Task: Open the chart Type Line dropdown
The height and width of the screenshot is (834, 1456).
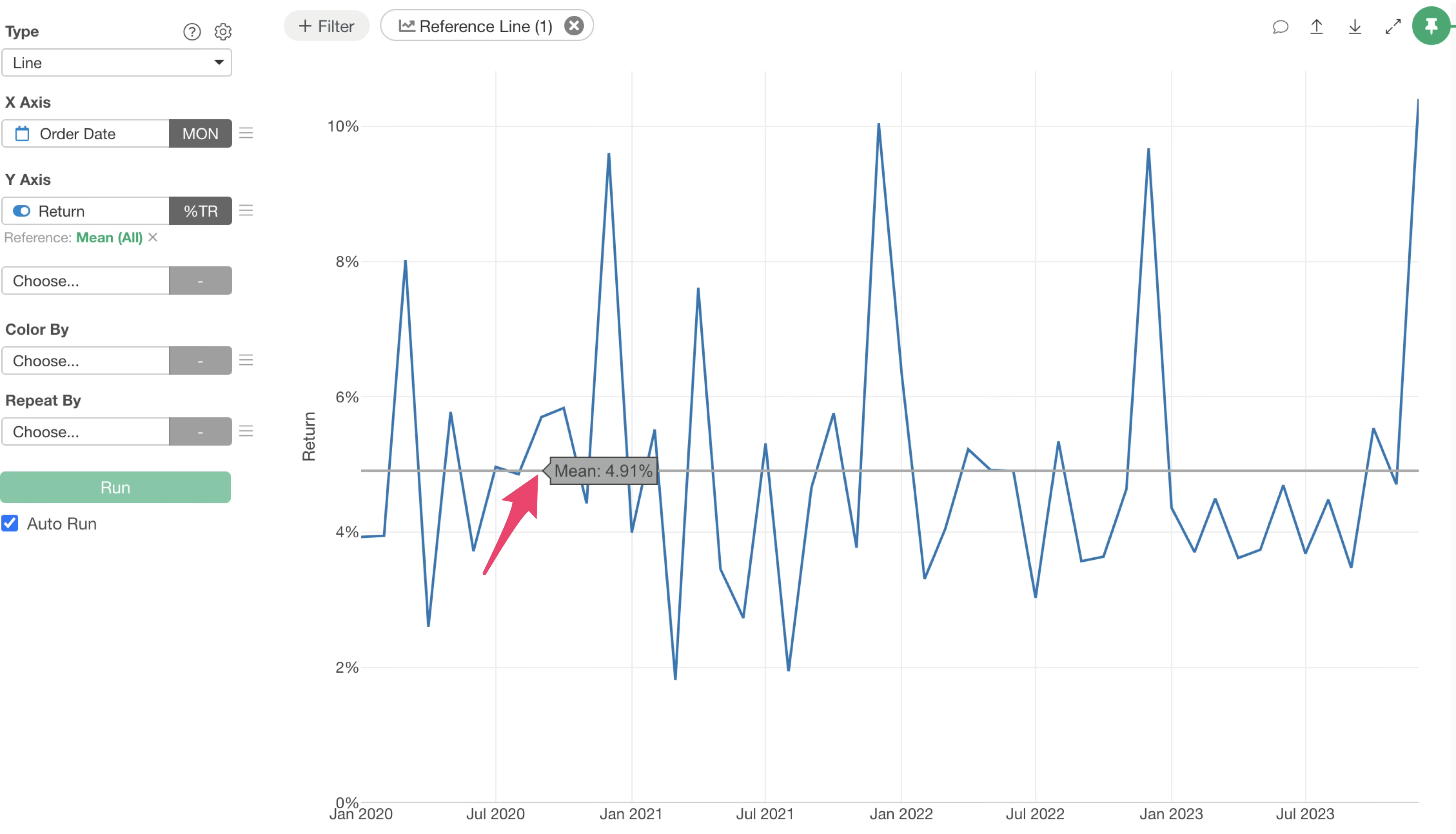Action: click(117, 62)
